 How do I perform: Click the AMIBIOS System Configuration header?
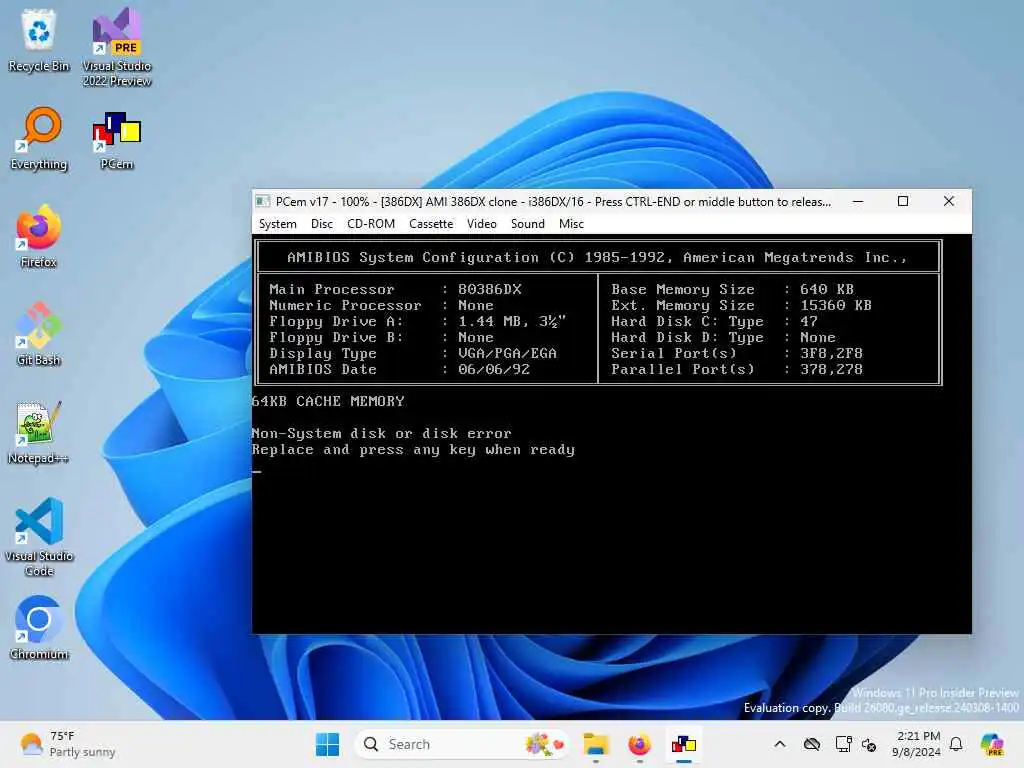(x=598, y=257)
